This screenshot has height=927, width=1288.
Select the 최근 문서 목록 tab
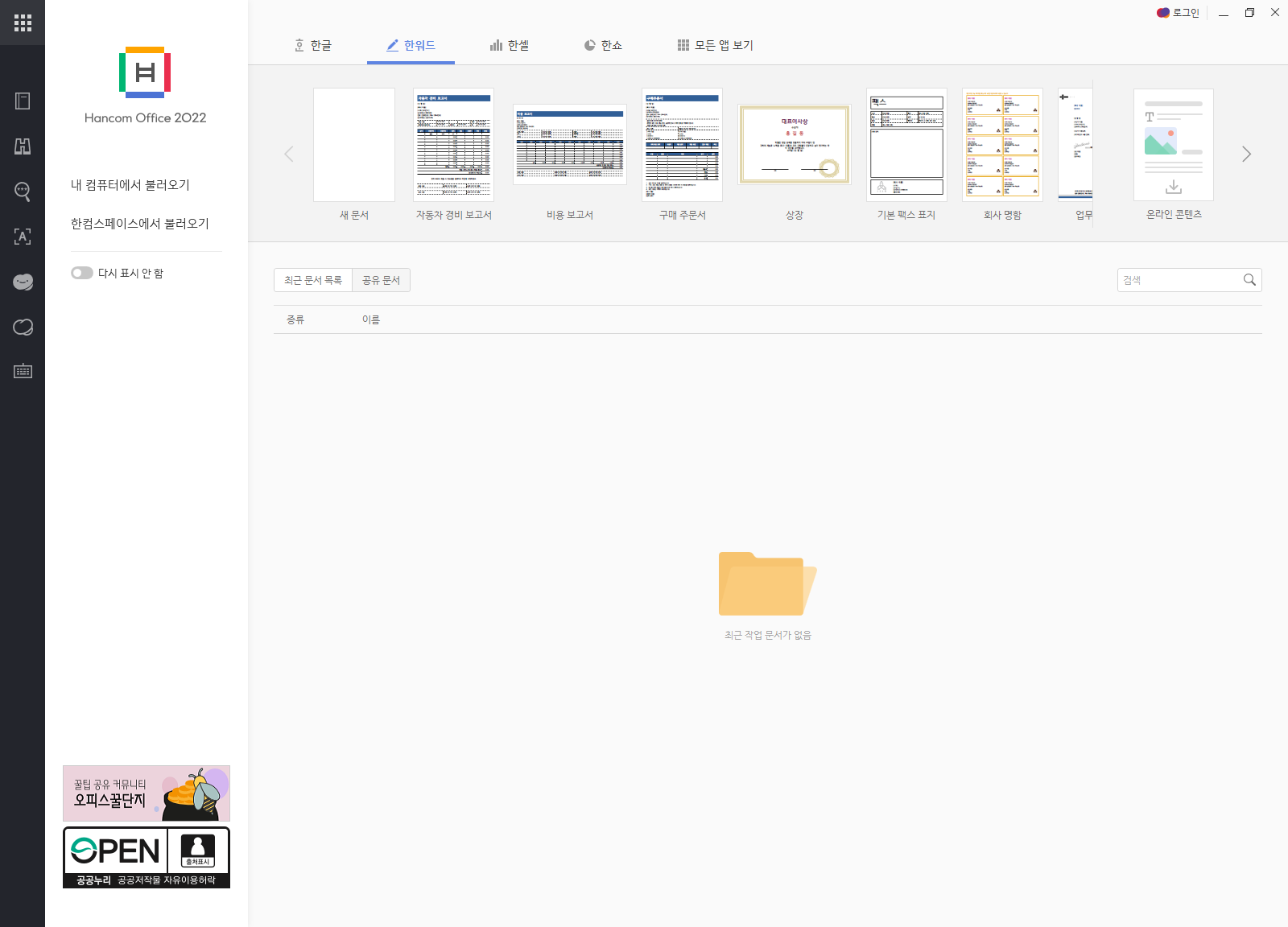313,280
